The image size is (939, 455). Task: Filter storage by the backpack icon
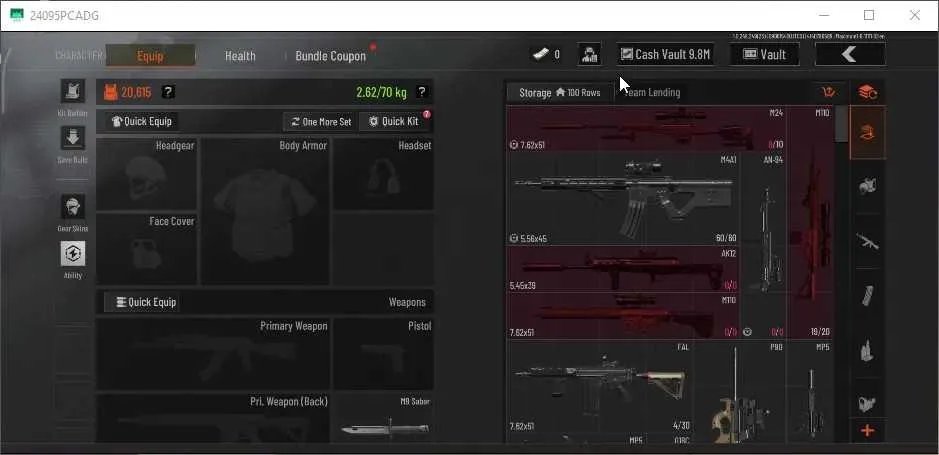(868, 404)
